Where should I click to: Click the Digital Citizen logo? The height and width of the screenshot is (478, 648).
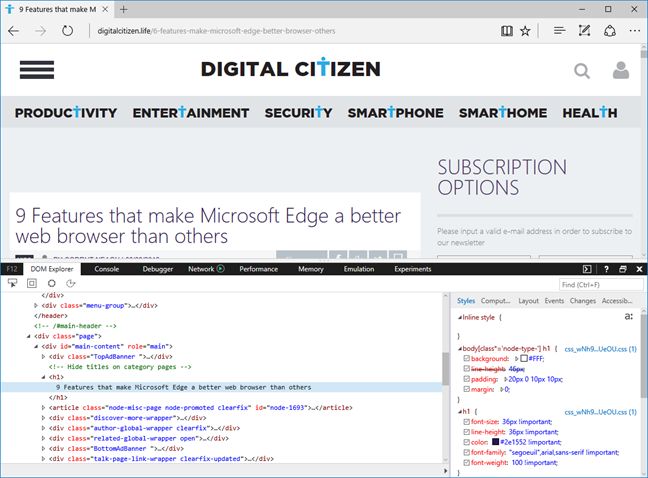click(291, 69)
